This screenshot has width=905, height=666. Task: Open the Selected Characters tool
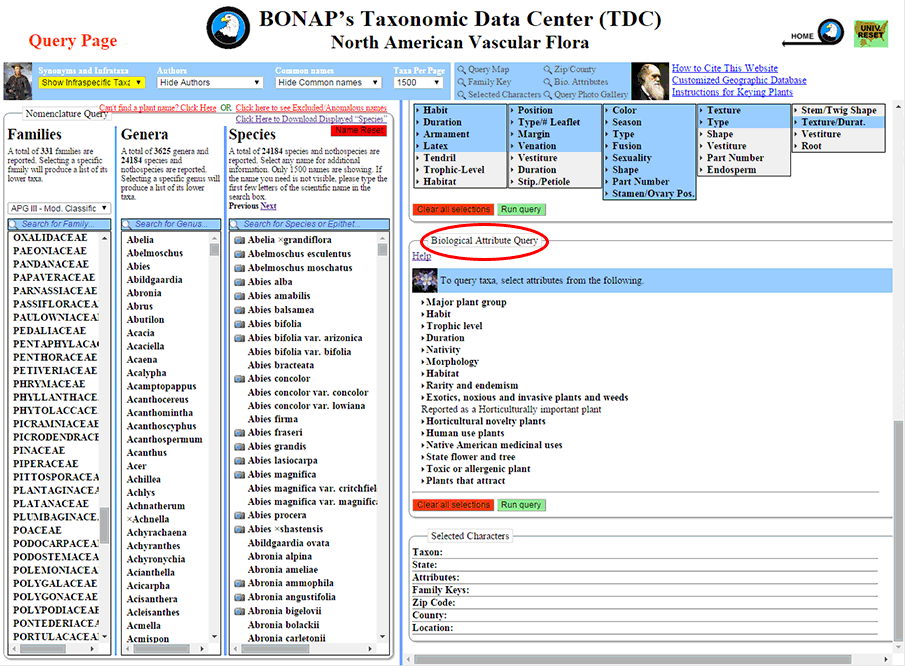tap(499, 95)
